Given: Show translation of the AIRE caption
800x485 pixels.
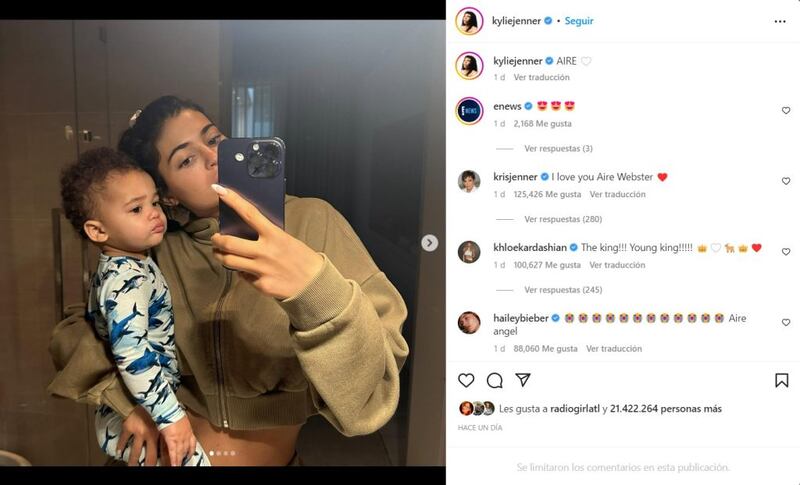Looking at the screenshot, I should 541,77.
